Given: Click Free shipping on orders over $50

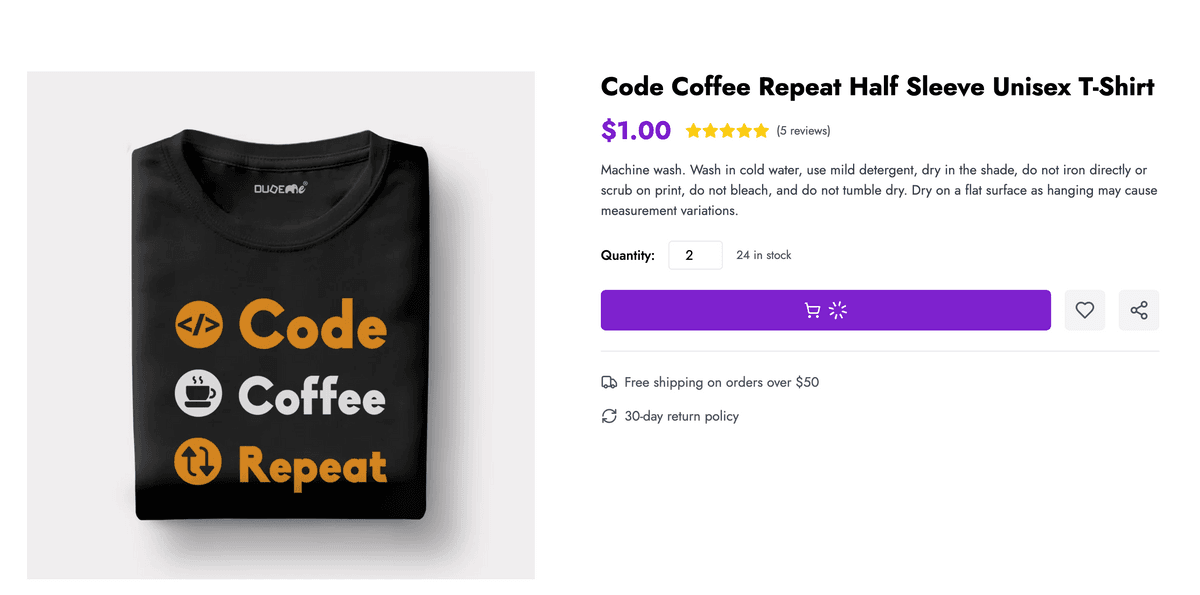Looking at the screenshot, I should pos(722,382).
